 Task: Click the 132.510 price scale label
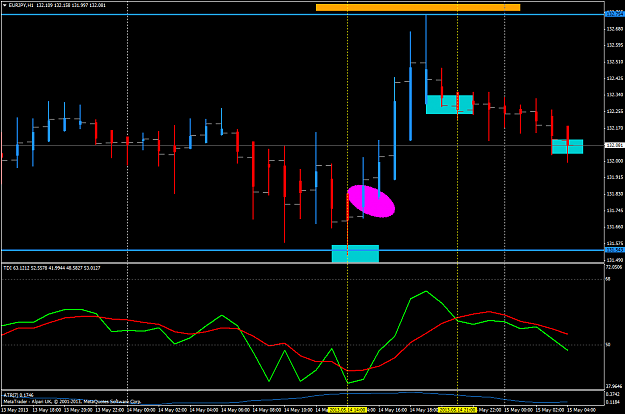[615, 62]
